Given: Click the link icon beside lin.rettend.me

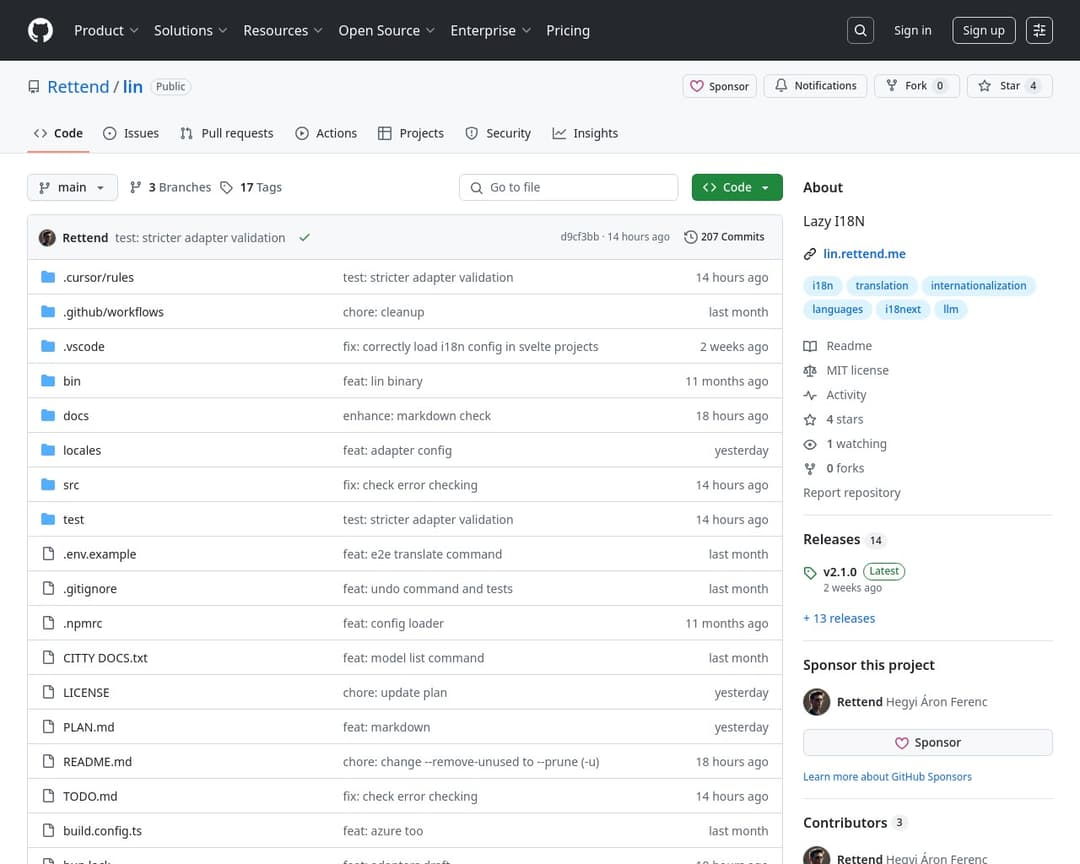Looking at the screenshot, I should (810, 254).
